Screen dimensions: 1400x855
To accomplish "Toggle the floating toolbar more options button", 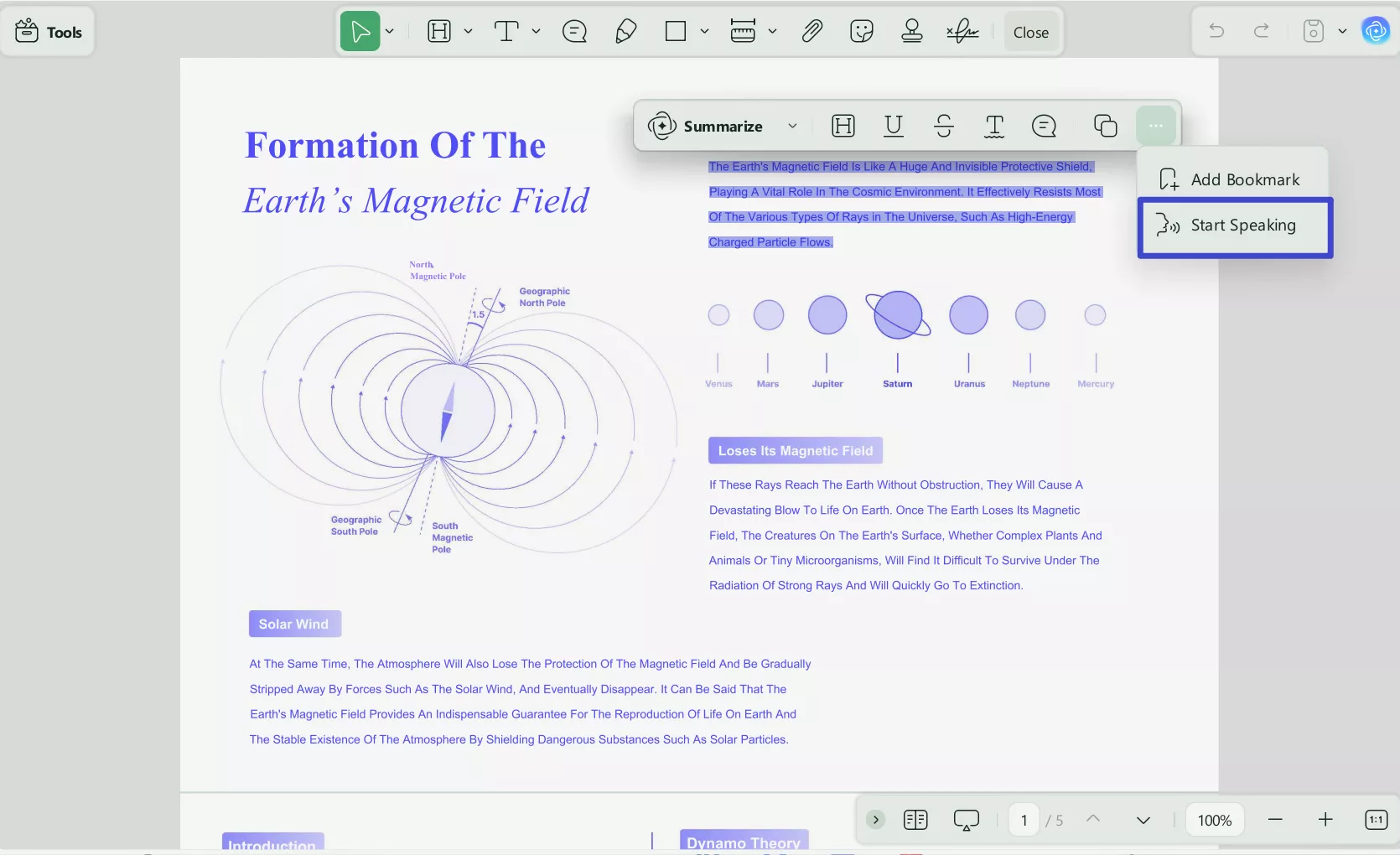I will tap(1155, 126).
